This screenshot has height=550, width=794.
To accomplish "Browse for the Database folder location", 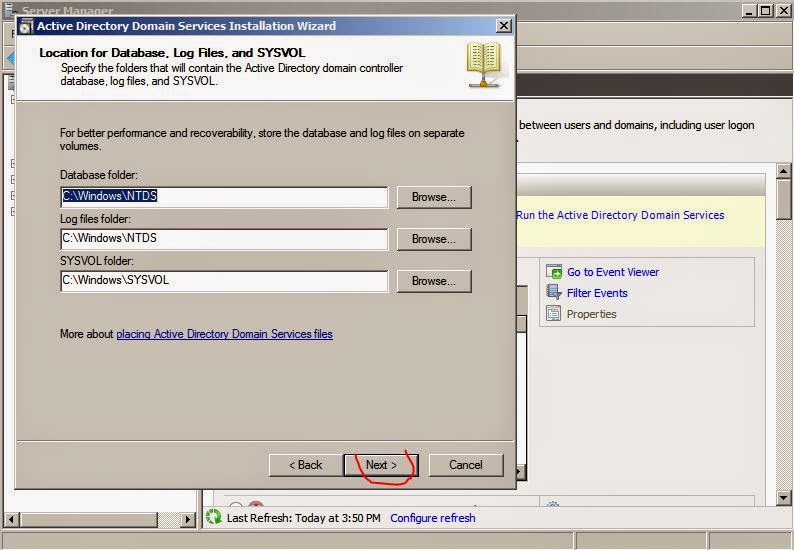I will click(434, 197).
